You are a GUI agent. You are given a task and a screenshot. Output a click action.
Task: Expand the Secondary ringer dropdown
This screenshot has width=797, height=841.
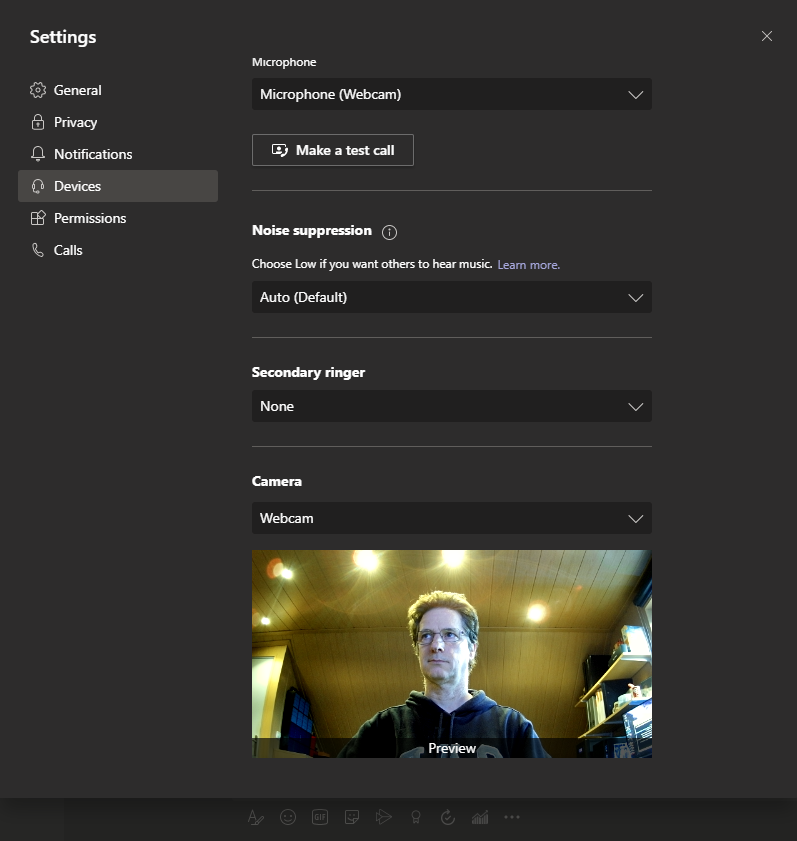(x=451, y=406)
